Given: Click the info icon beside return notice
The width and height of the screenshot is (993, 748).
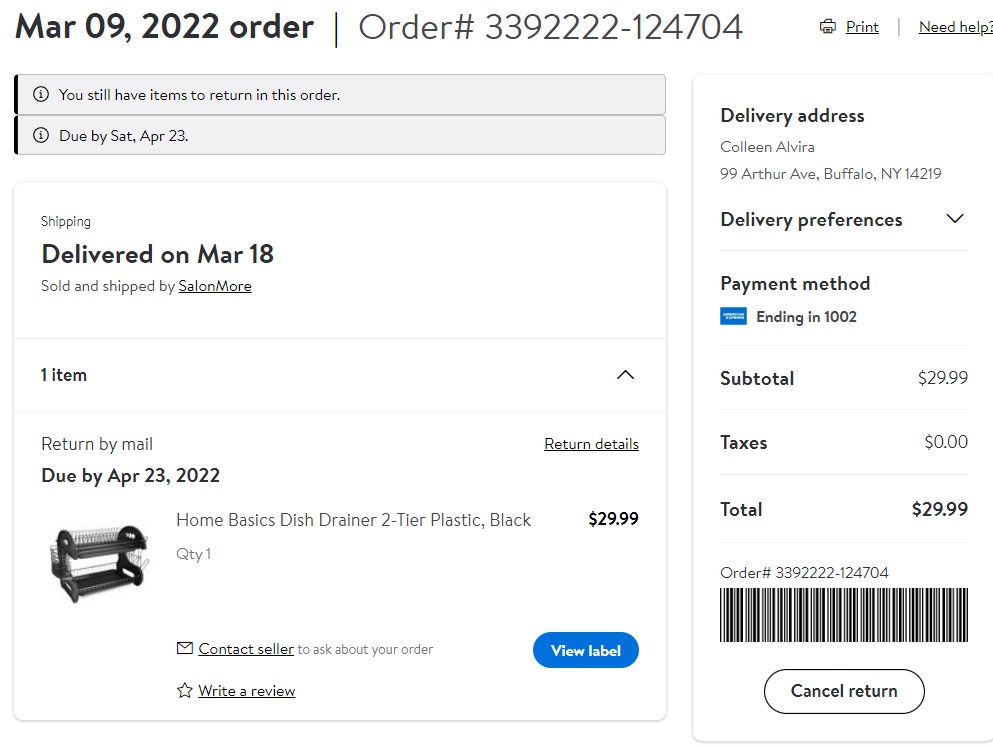Looking at the screenshot, I should click(41, 94).
